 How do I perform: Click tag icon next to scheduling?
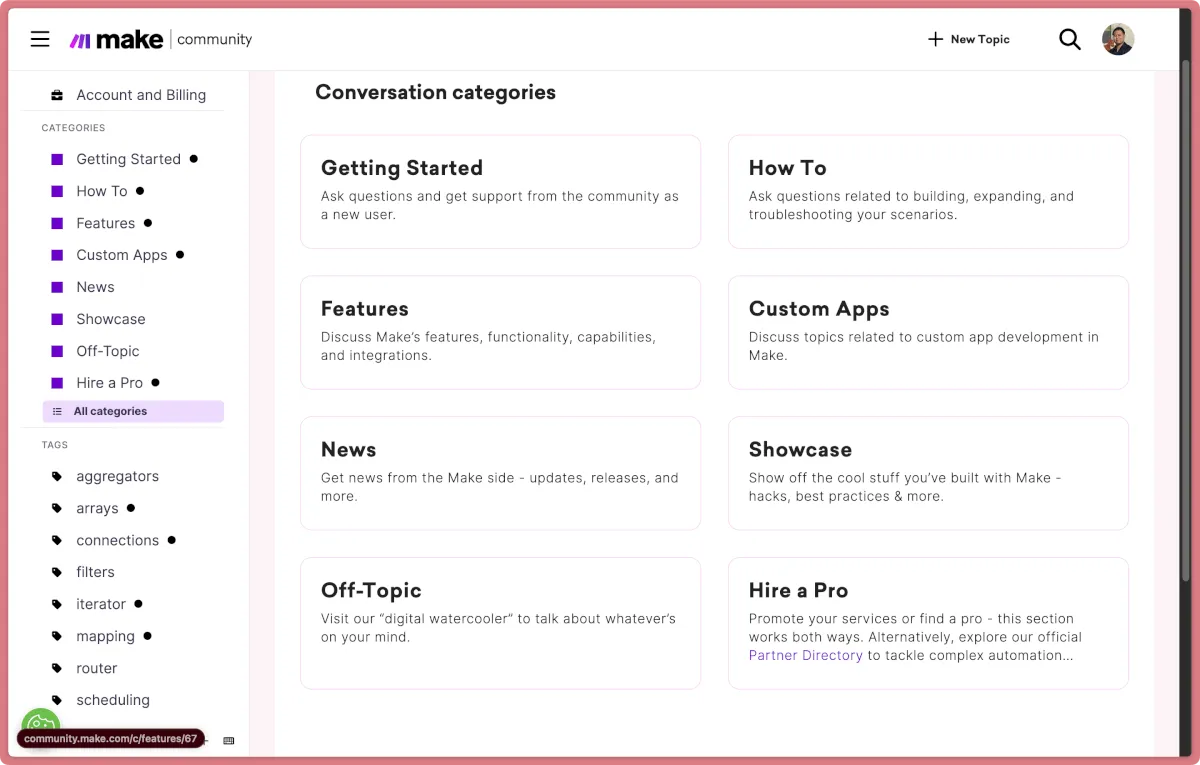pos(57,700)
